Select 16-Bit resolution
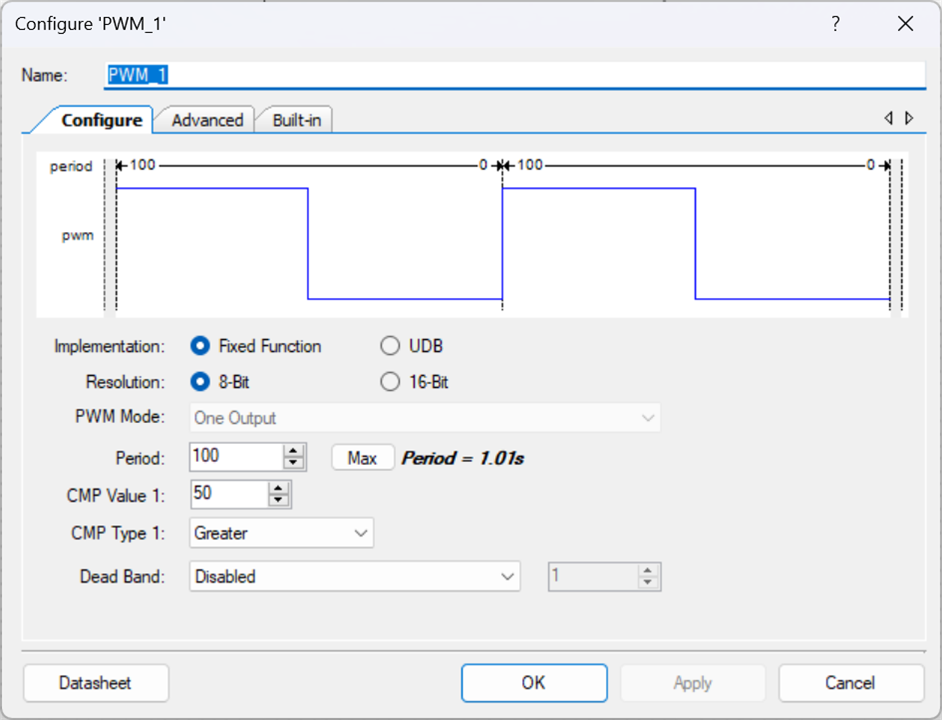 coord(390,382)
